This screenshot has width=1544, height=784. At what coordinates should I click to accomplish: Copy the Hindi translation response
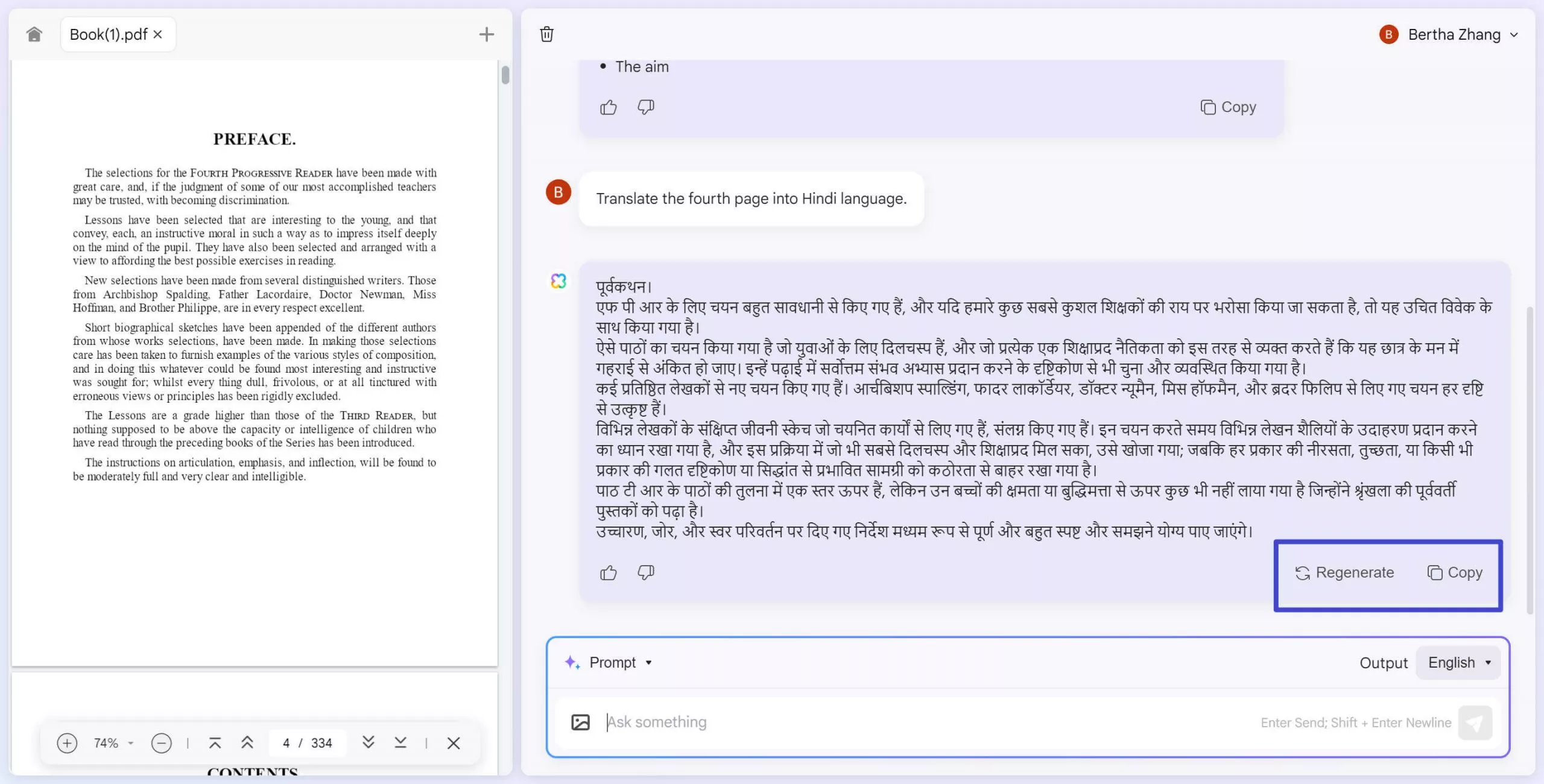1455,572
